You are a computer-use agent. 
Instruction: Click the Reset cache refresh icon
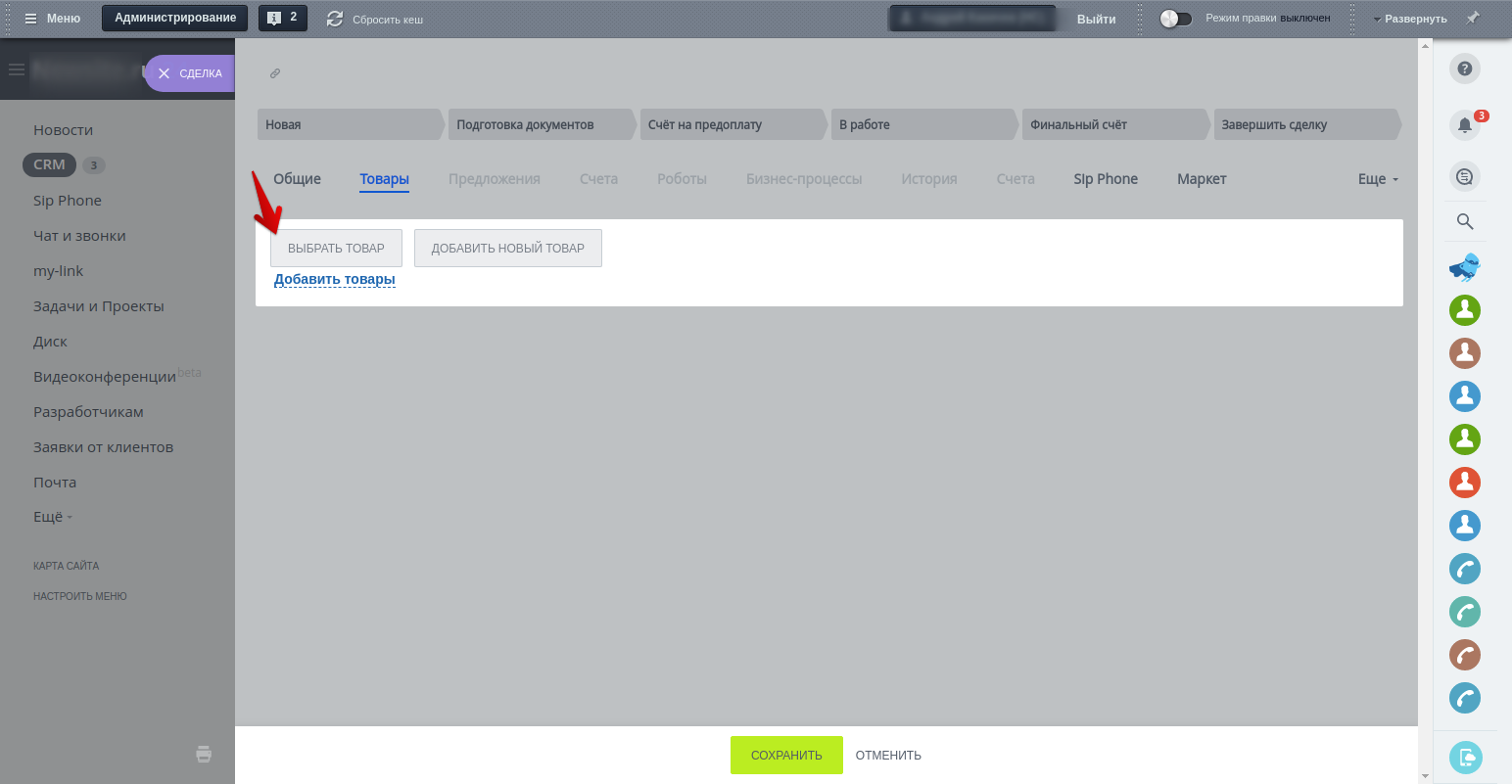335,19
